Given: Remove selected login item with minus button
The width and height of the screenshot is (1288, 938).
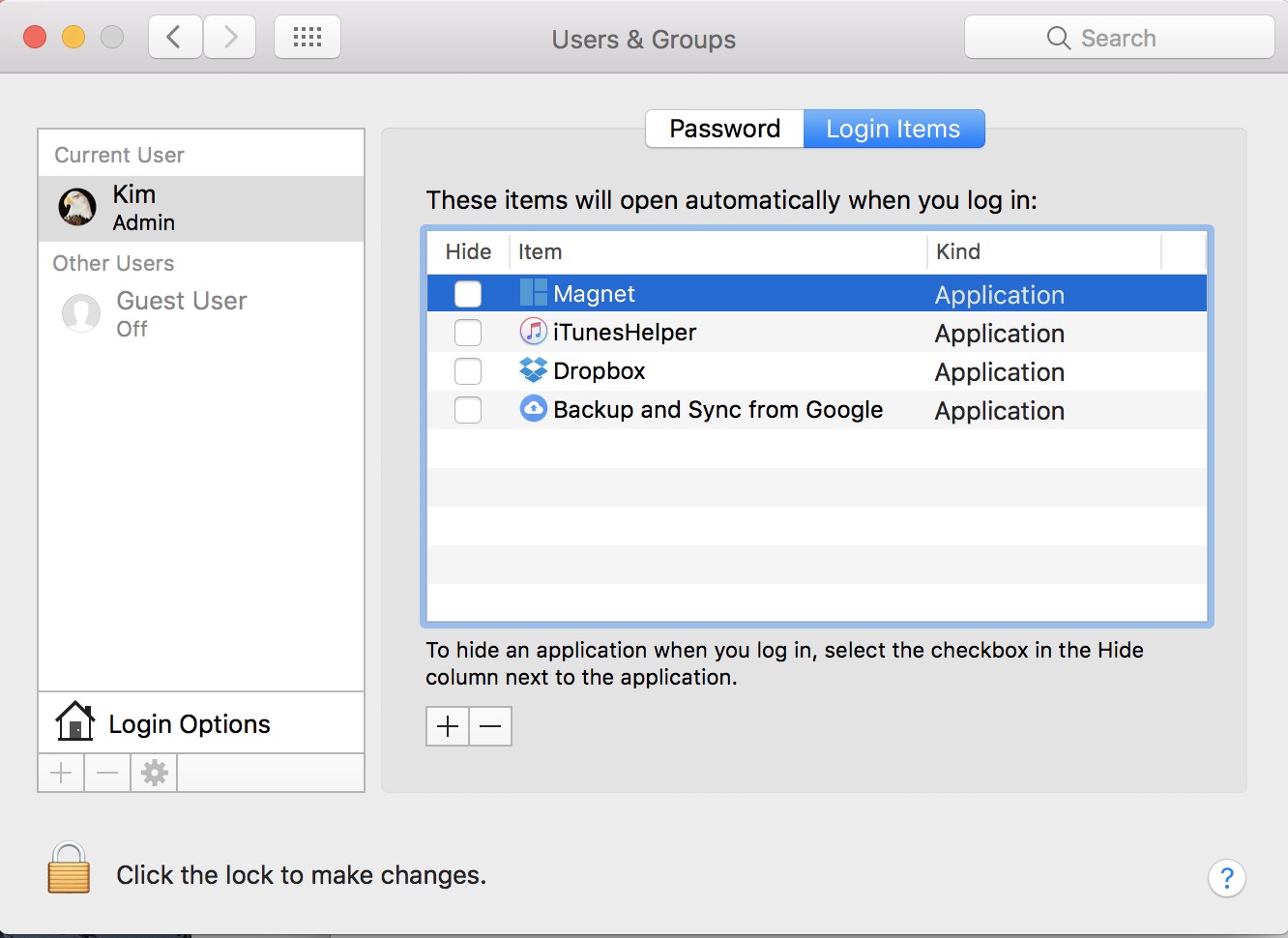Looking at the screenshot, I should coord(490,726).
